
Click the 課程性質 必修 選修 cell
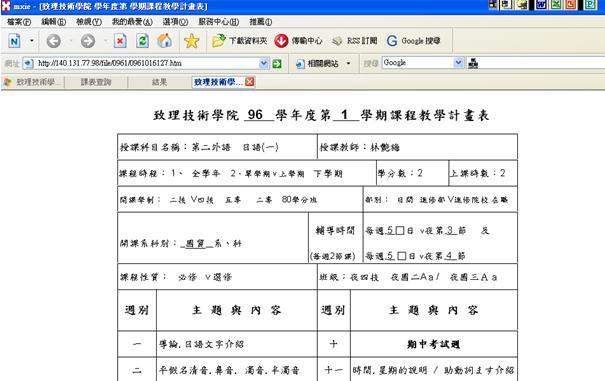(x=217, y=277)
